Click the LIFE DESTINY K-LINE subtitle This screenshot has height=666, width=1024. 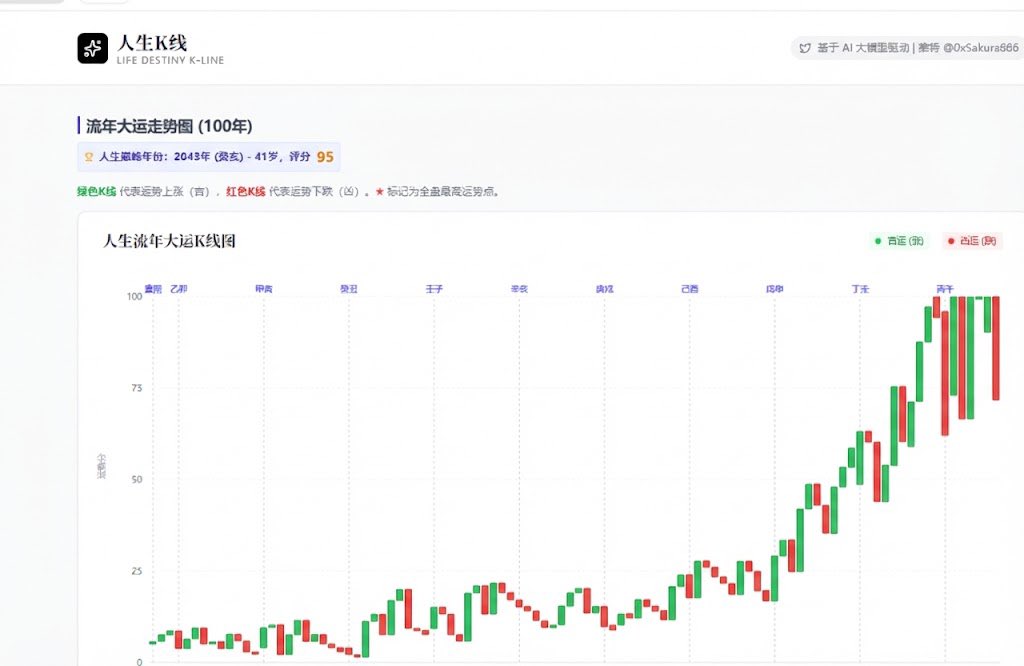[x=170, y=60]
